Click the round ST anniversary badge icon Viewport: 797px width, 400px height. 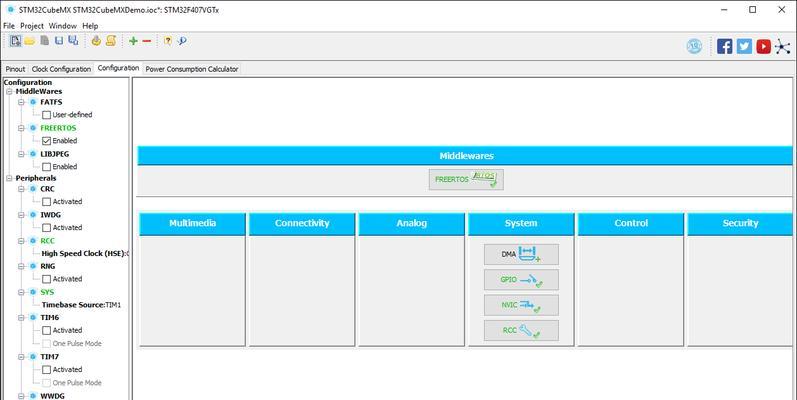click(694, 46)
